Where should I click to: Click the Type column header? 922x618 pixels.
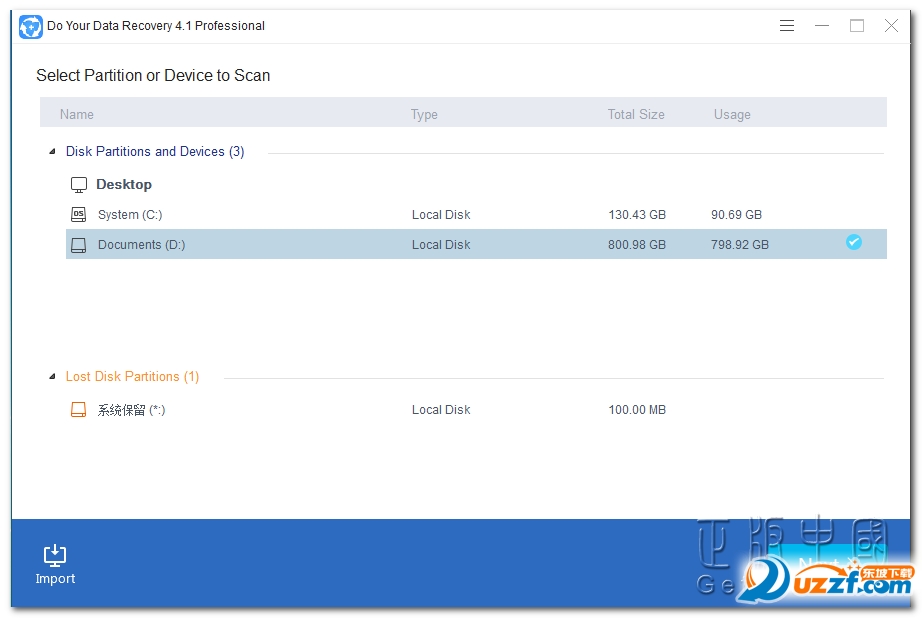point(423,114)
